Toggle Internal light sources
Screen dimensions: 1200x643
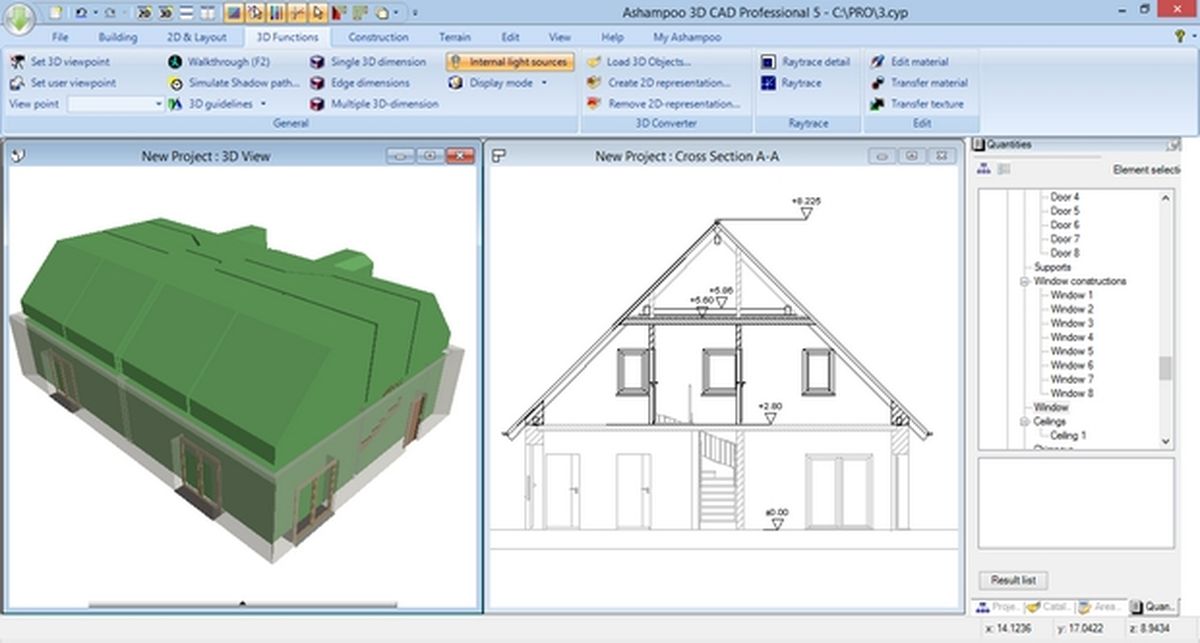(x=511, y=61)
